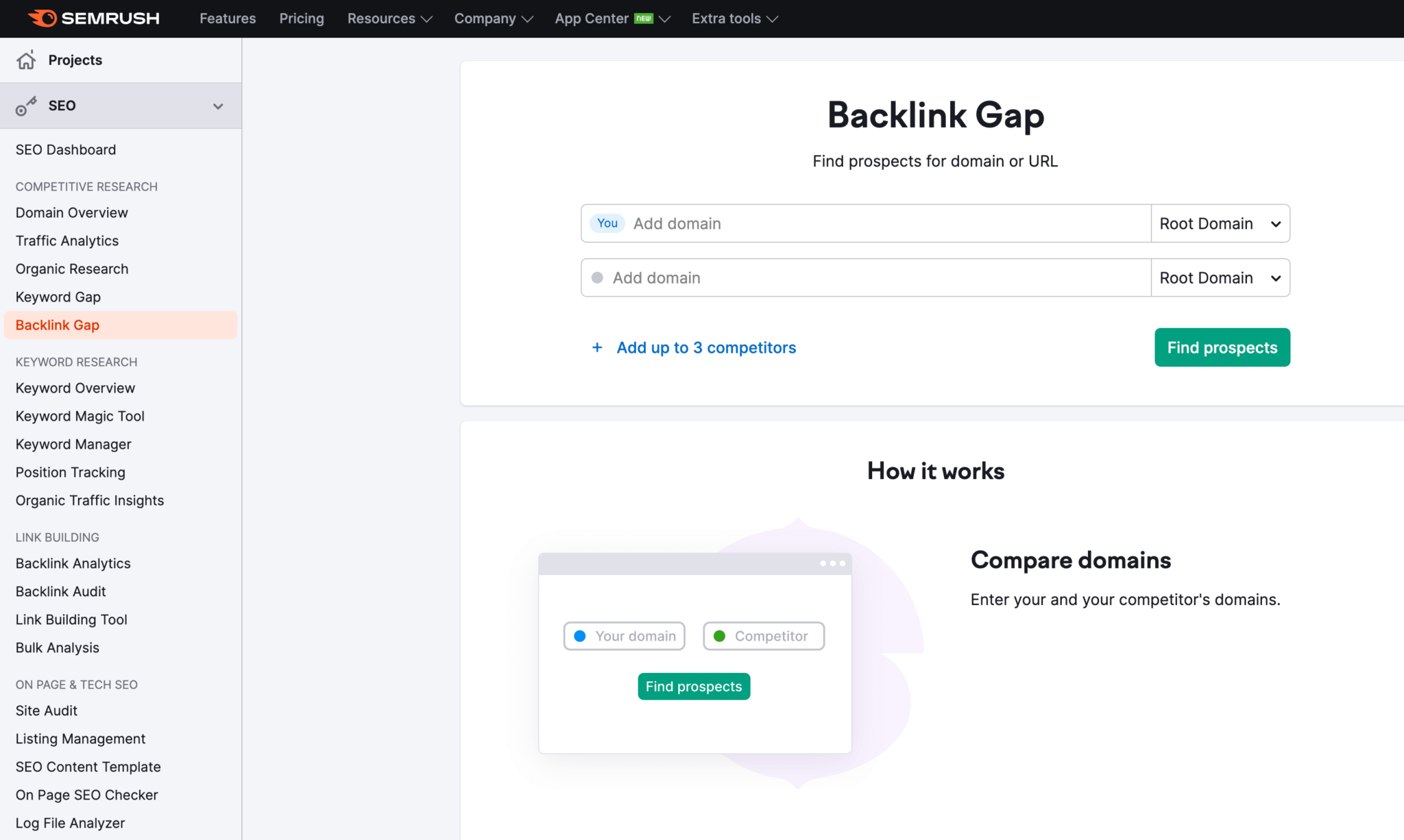Open the first Root Domain dropdown
This screenshot has height=840, width=1404.
(1220, 223)
